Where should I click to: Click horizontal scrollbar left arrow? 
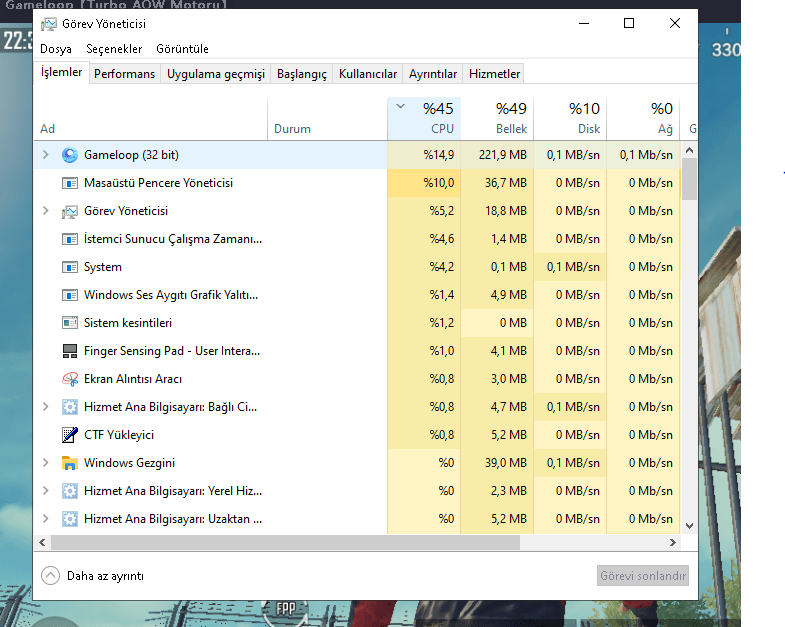(x=43, y=542)
